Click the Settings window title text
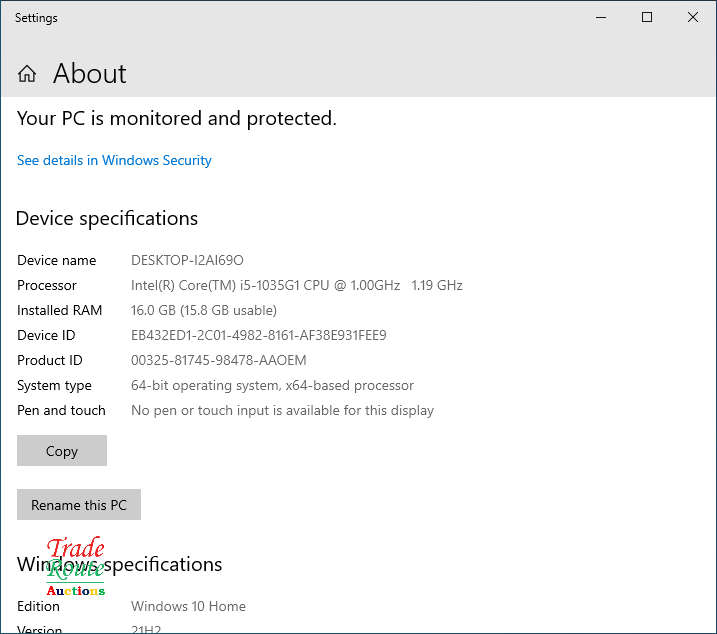 [36, 18]
